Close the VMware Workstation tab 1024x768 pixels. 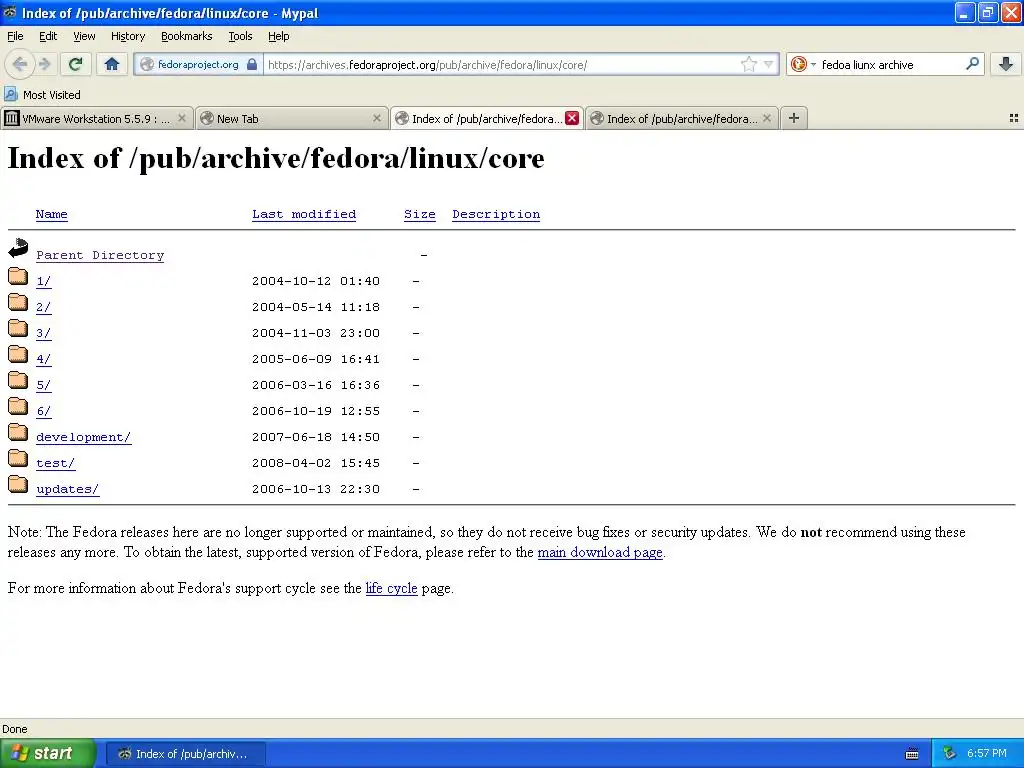pos(182,118)
